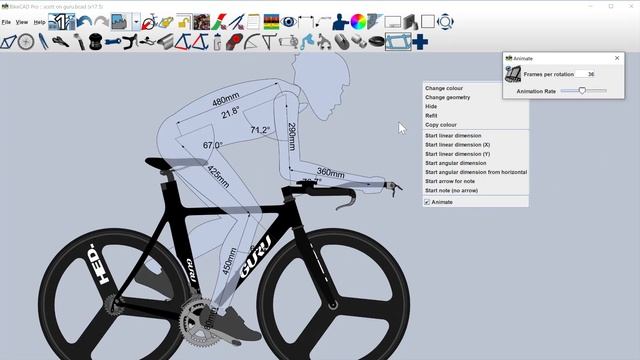Select Refit from the context menu
The image size is (640, 360).
pyautogui.click(x=431, y=116)
